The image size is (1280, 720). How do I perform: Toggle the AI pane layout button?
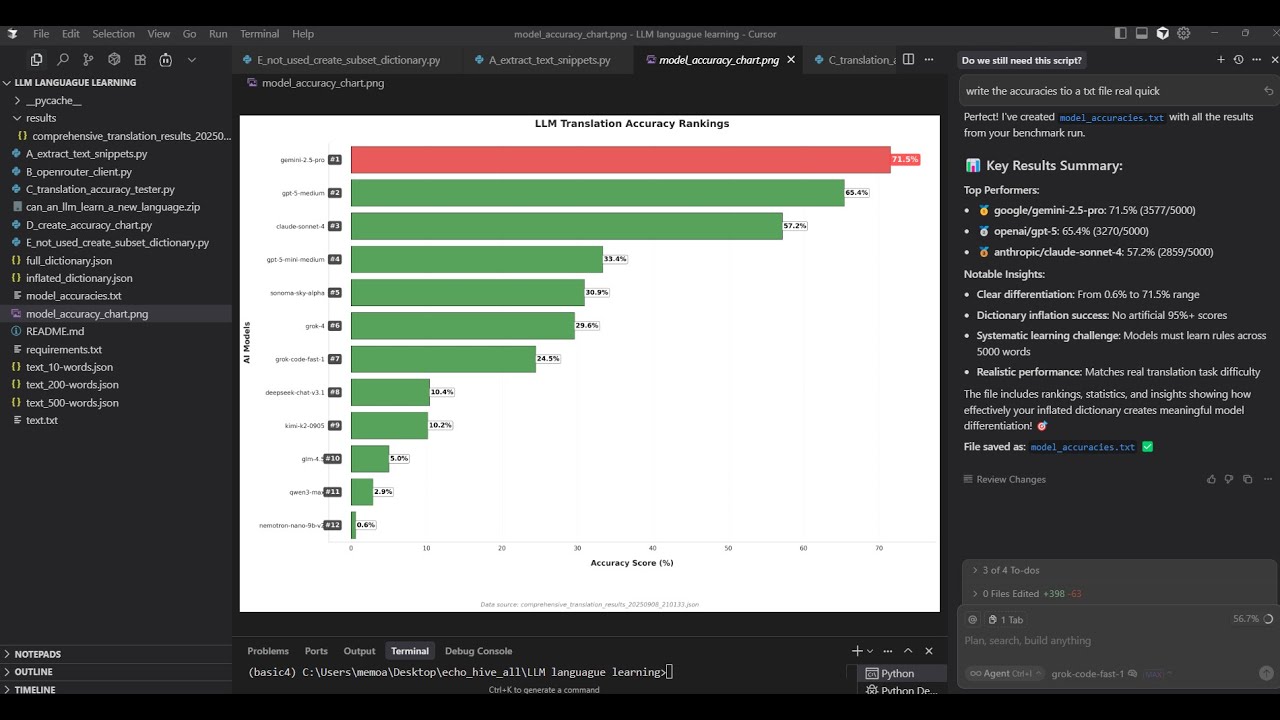click(1163, 33)
